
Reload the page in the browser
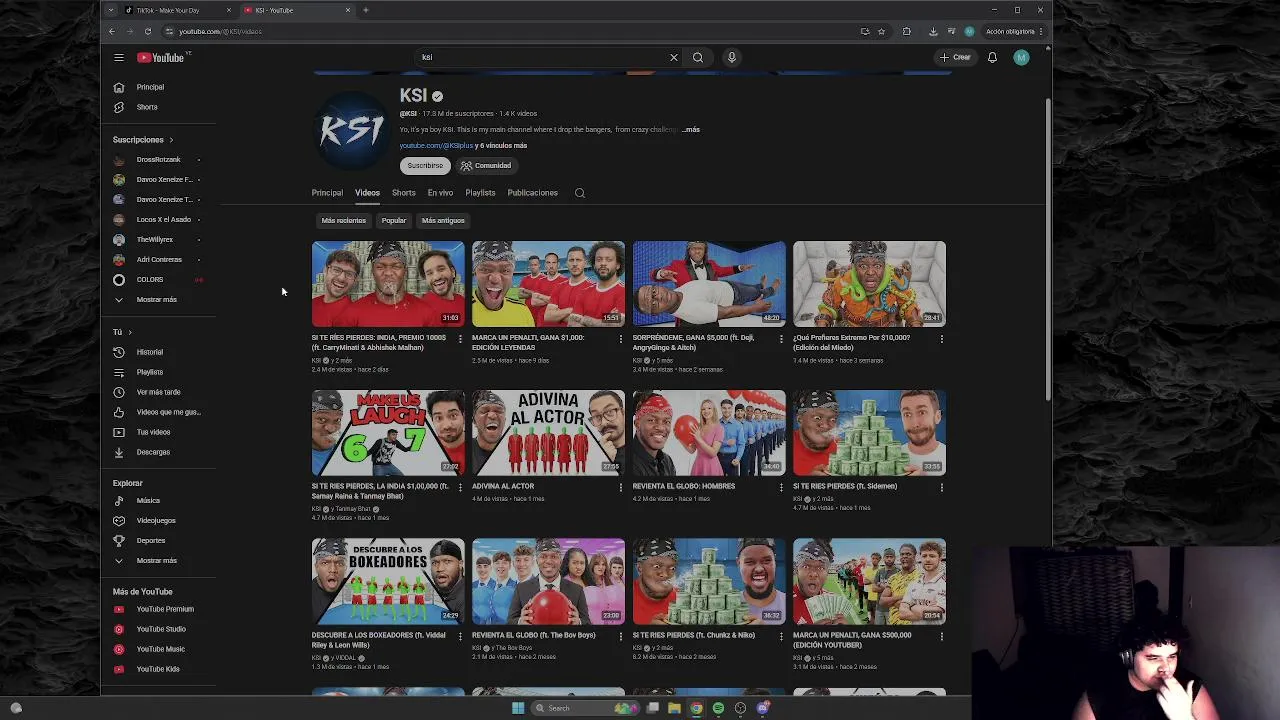point(148,31)
